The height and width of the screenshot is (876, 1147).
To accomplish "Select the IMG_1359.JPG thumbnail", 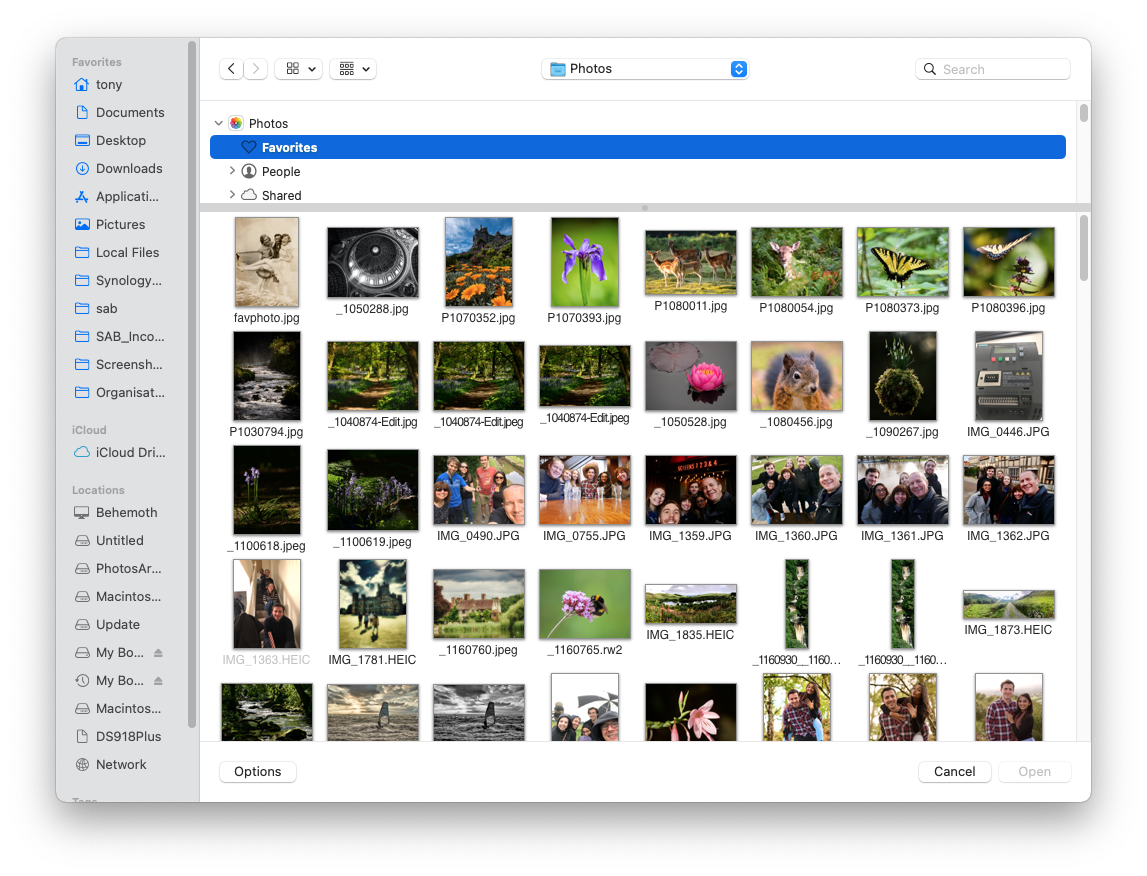I will click(691, 490).
